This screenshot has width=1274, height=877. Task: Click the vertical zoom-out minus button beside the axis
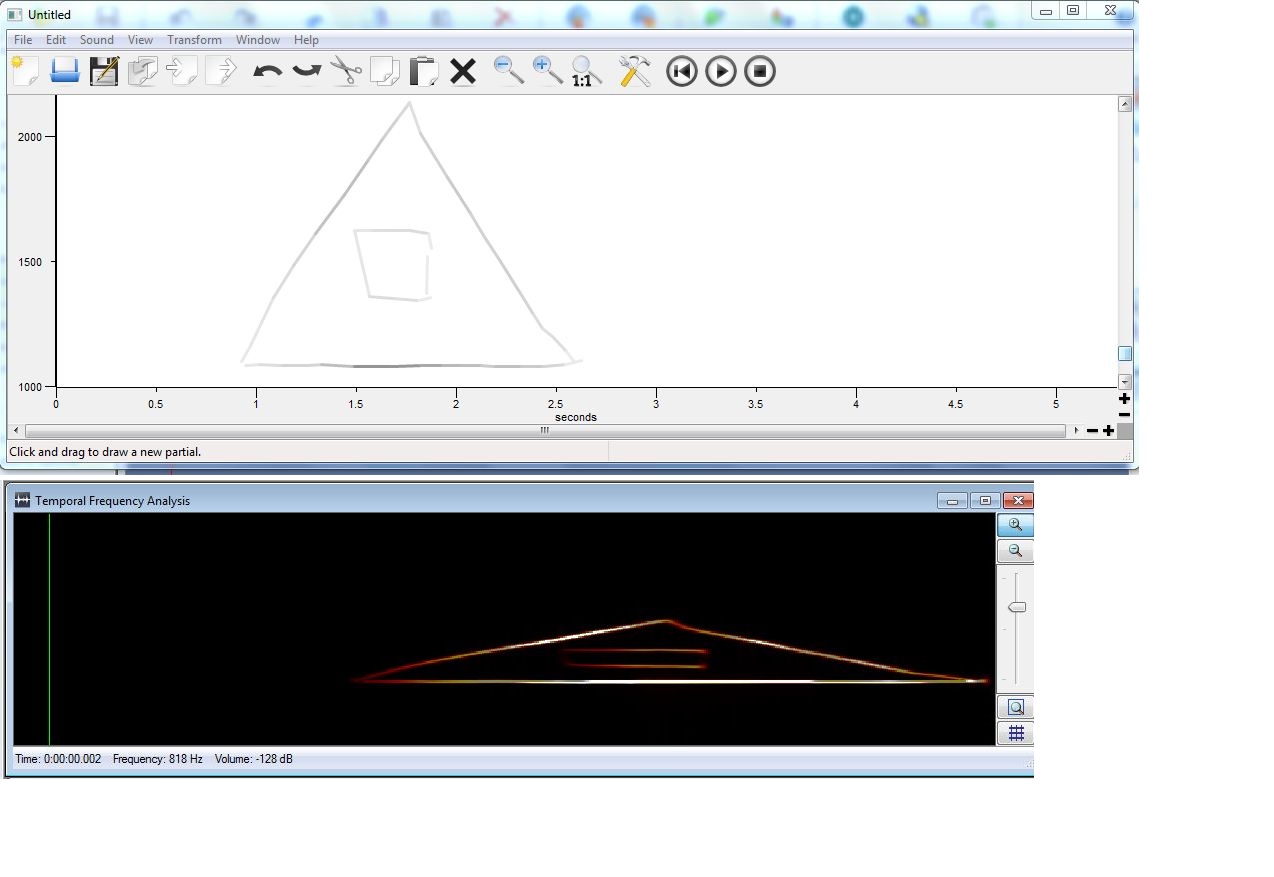1124,414
